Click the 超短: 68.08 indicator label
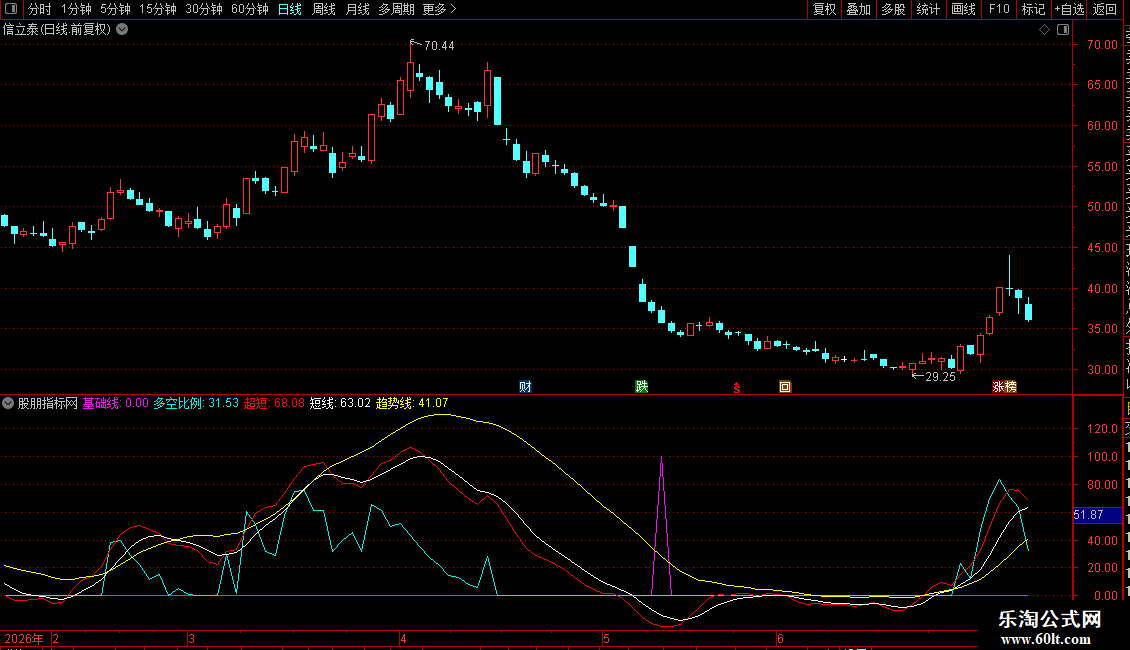This screenshot has width=1130, height=650. pyautogui.click(x=274, y=403)
